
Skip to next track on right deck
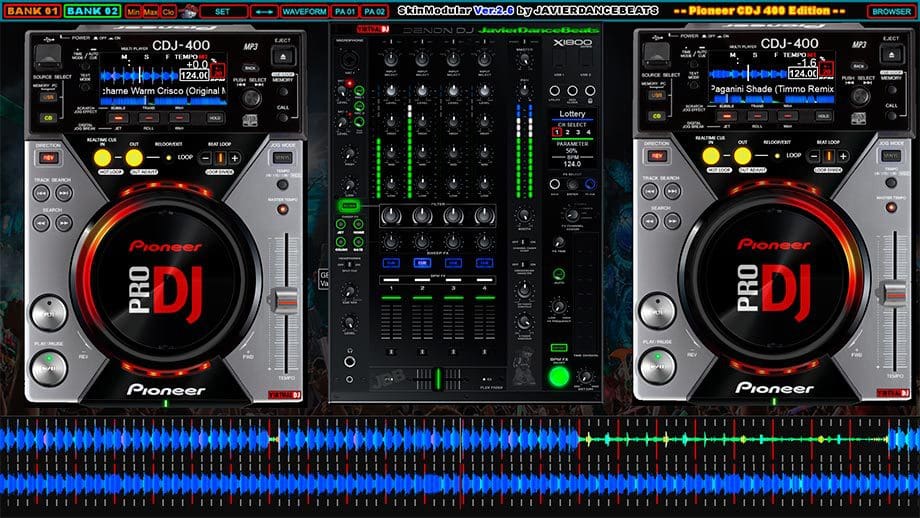coord(672,191)
